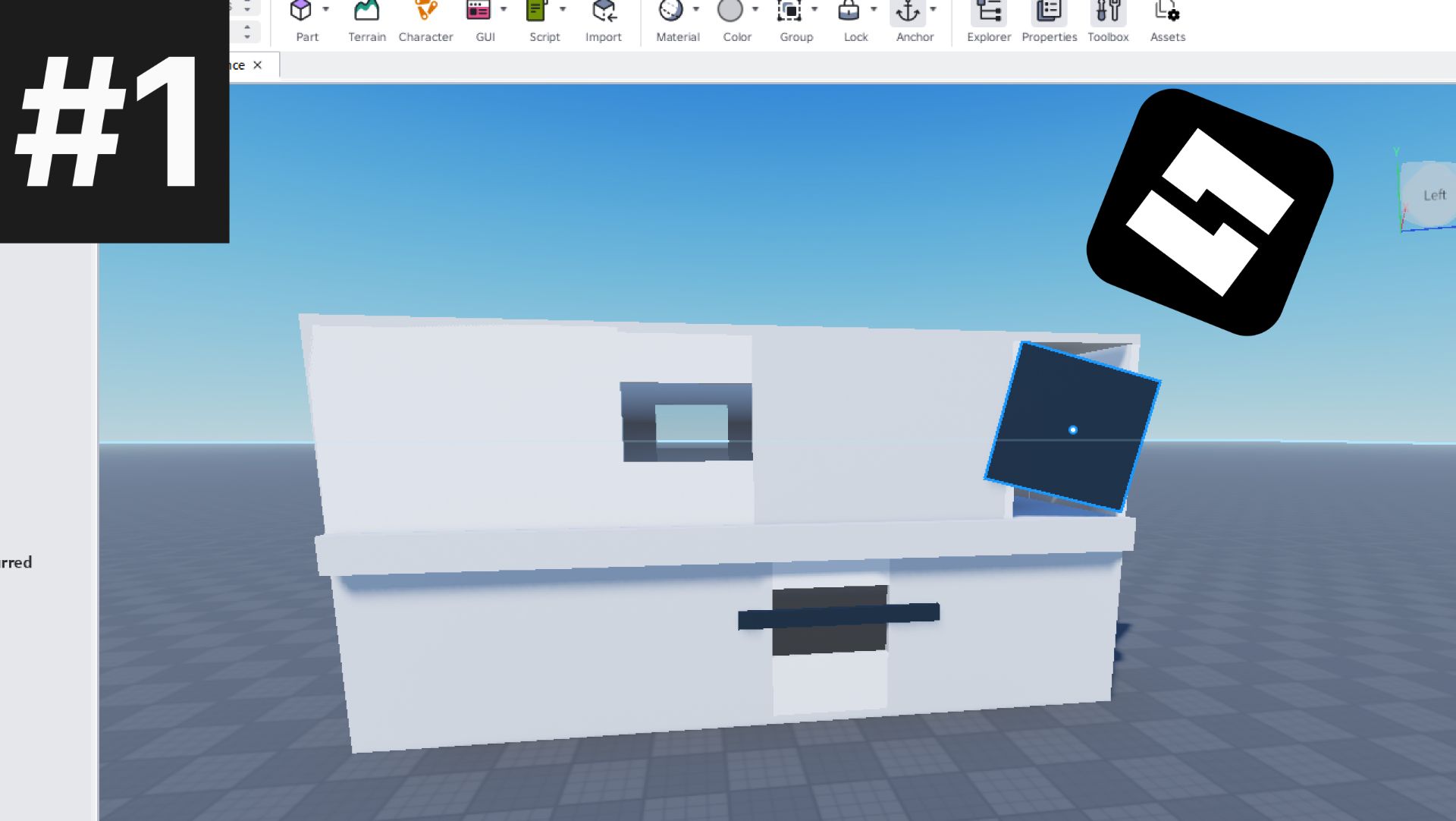Viewport: 1456px width, 821px height.
Task: Click the Color circle swatch
Action: tap(730, 11)
